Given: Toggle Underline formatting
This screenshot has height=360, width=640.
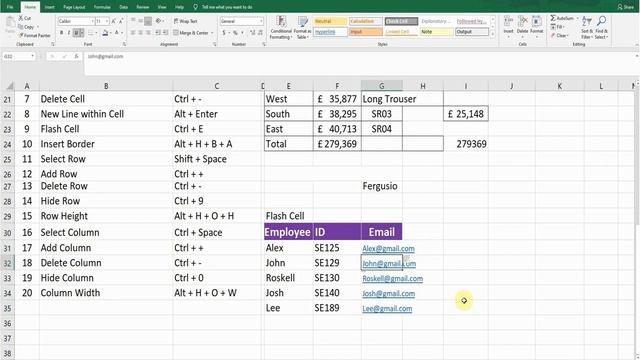Looking at the screenshot, I should coord(76,33).
